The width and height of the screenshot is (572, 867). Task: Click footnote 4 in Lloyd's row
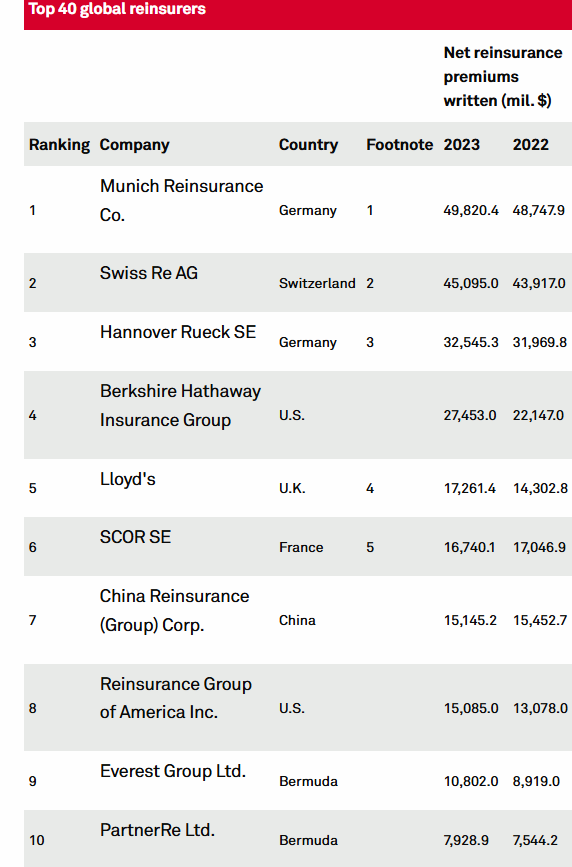tap(370, 488)
